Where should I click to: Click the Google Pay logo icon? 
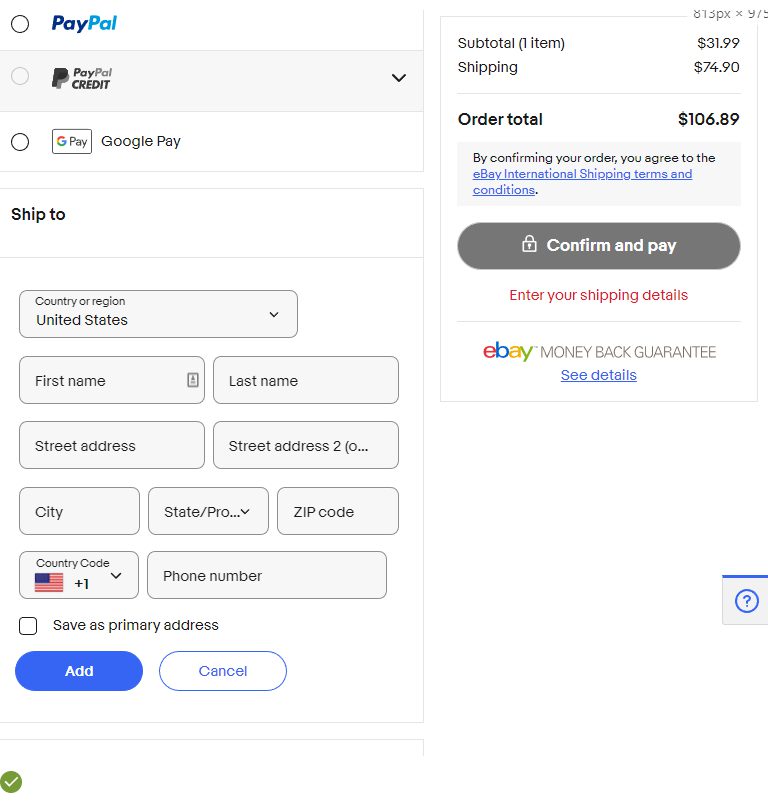72,141
